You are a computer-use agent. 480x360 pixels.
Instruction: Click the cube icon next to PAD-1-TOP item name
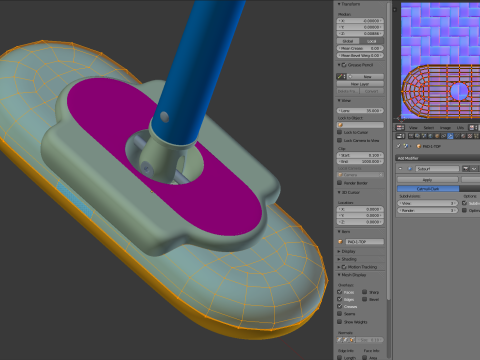coord(340,242)
